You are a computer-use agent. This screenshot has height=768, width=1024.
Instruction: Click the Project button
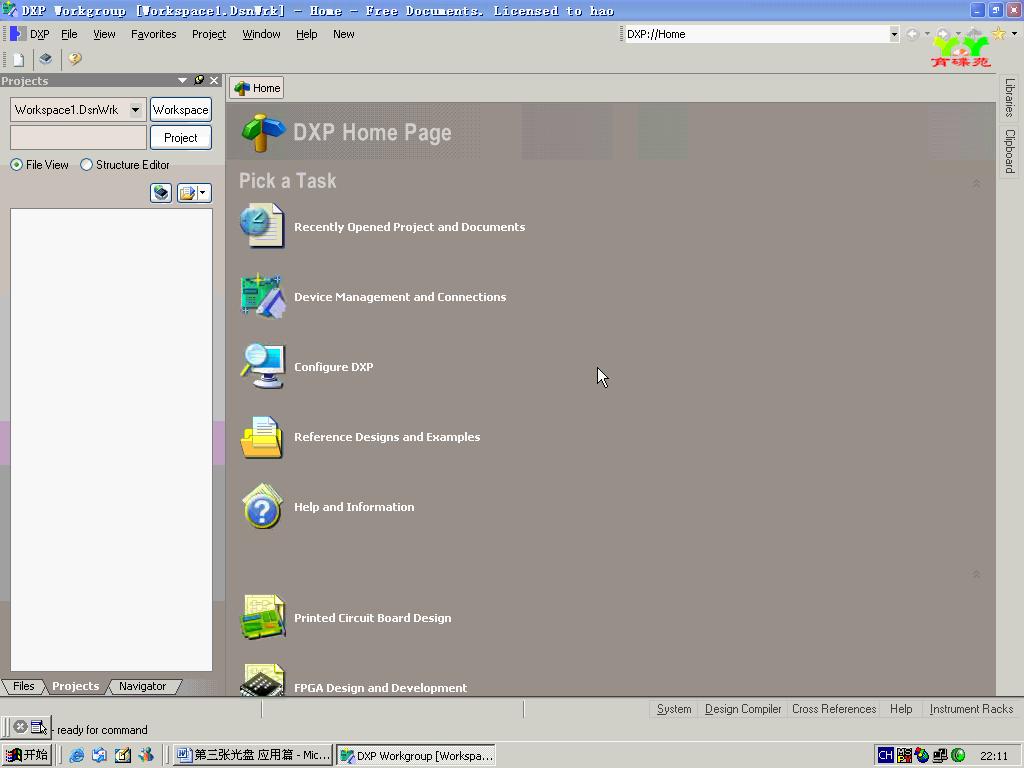(x=181, y=138)
